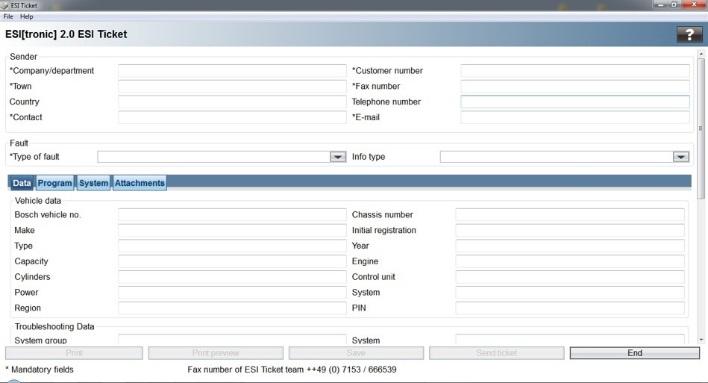Focus the PIN input field

pyautogui.click(x=570, y=308)
